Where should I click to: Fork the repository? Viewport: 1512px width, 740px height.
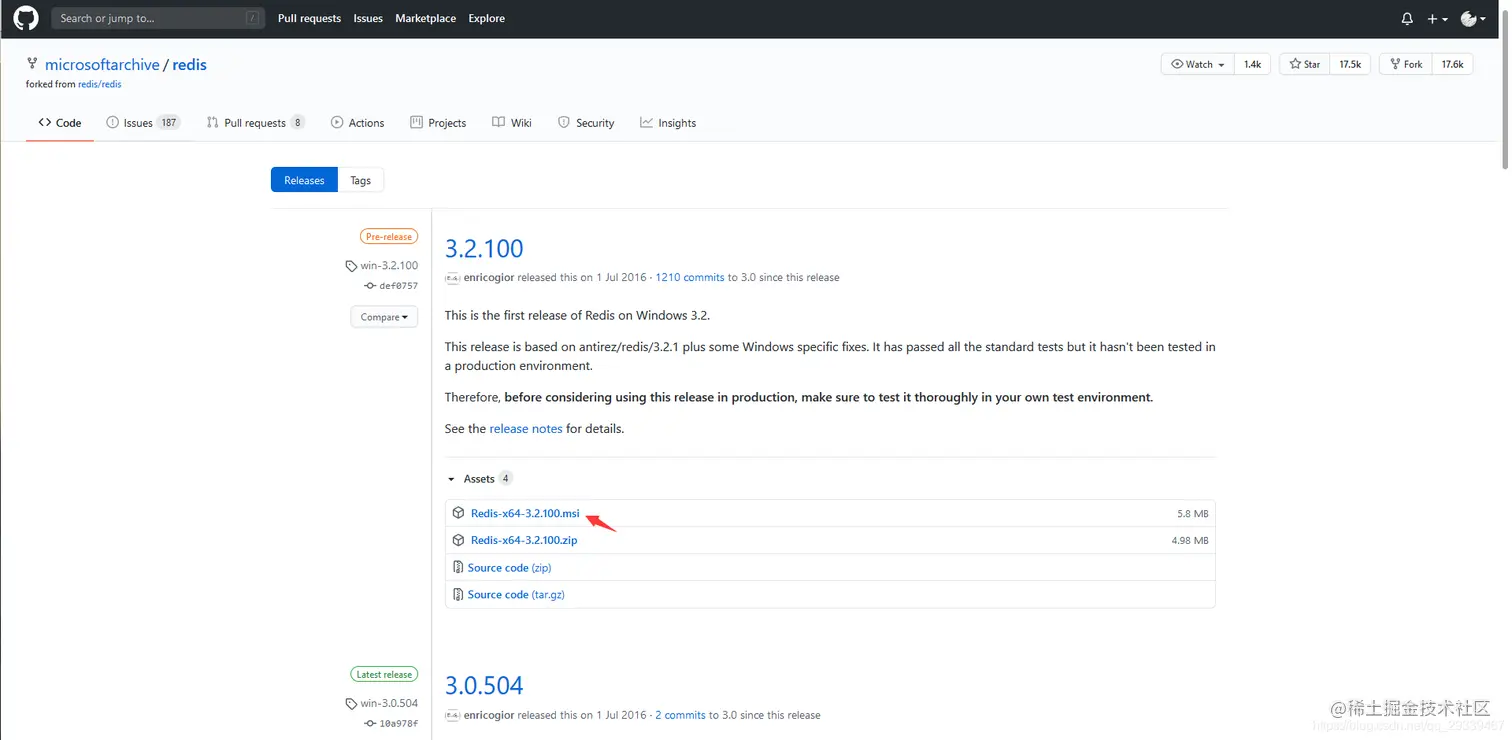click(x=1405, y=64)
